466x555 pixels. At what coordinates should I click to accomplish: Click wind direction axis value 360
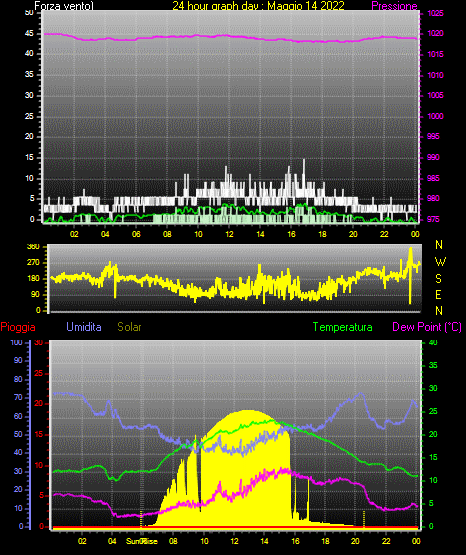[x=34, y=247]
